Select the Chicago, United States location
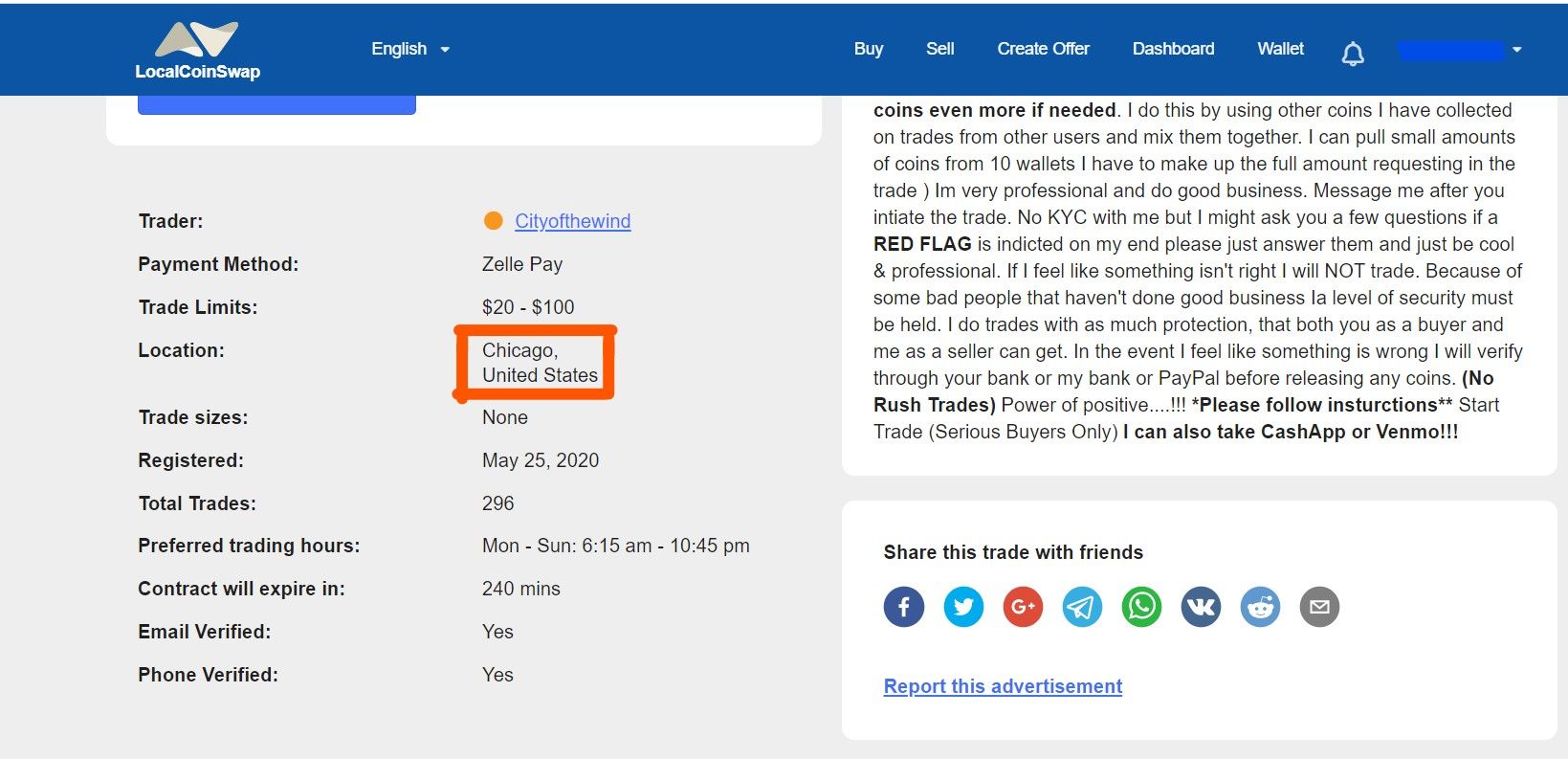This screenshot has width=1568, height=759. coord(540,363)
